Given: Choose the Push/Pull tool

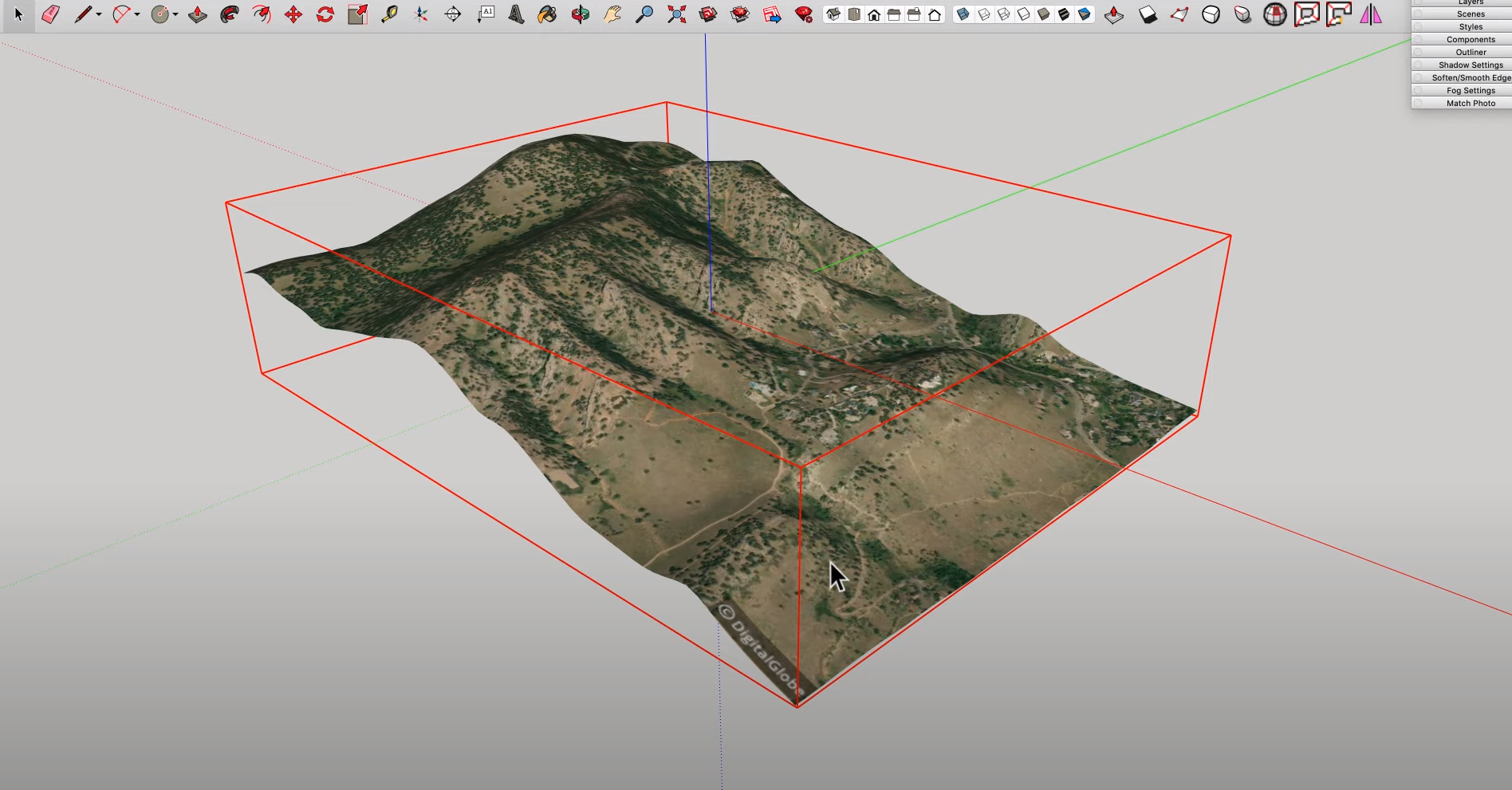Looking at the screenshot, I should (198, 14).
